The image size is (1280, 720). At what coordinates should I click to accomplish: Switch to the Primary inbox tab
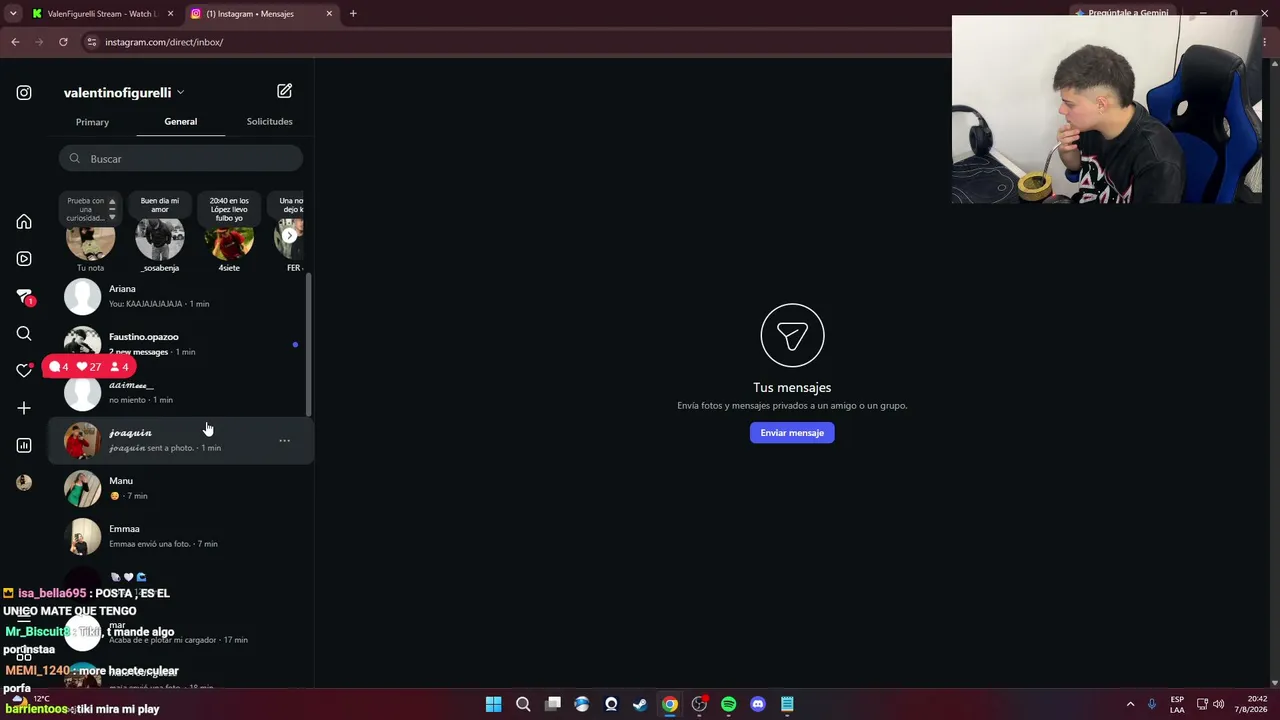[x=92, y=122]
